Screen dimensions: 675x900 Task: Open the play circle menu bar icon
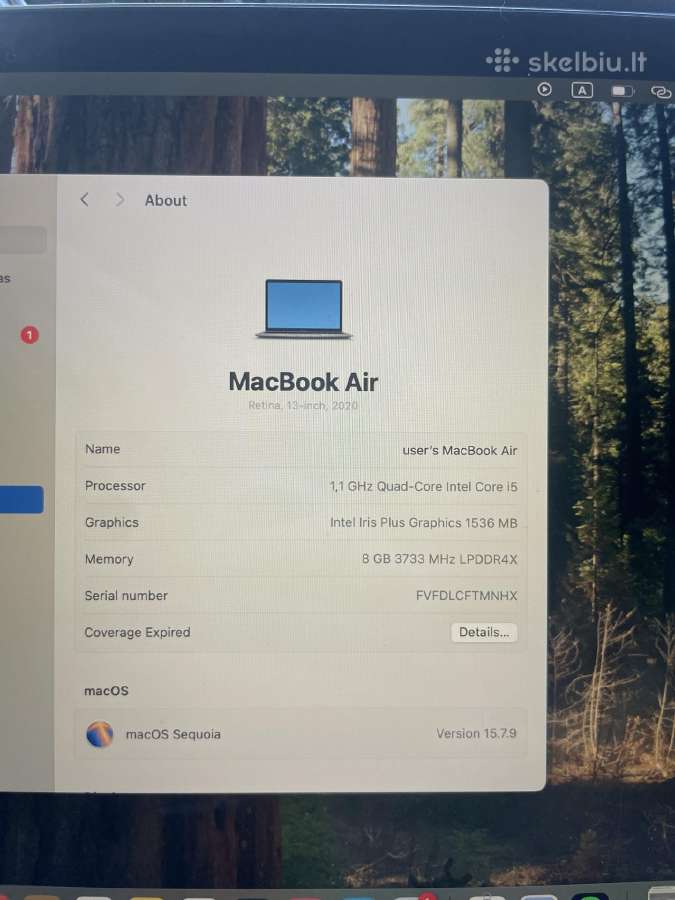(x=544, y=90)
